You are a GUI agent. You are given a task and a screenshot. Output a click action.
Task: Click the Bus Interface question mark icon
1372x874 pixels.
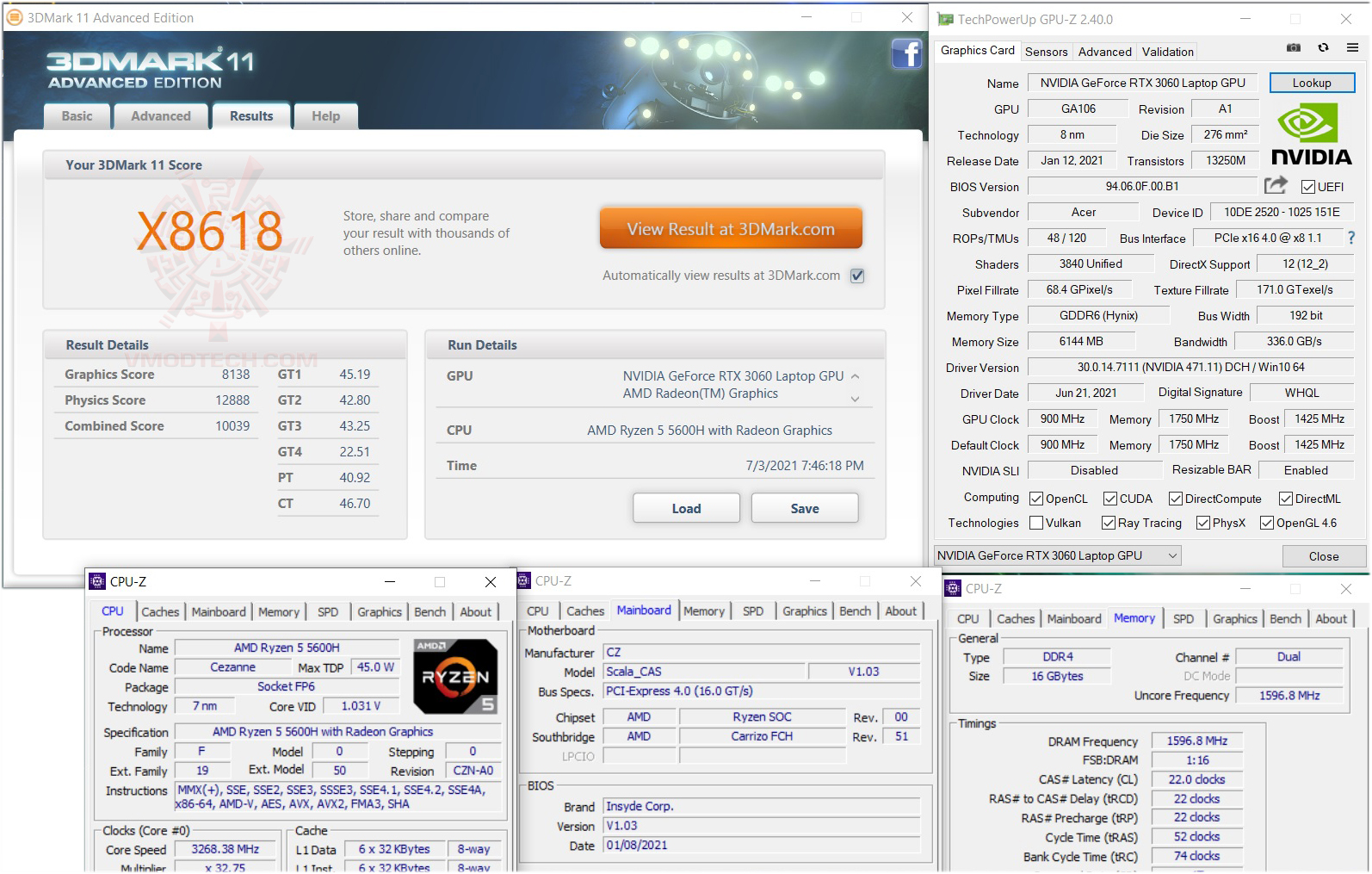click(1351, 238)
